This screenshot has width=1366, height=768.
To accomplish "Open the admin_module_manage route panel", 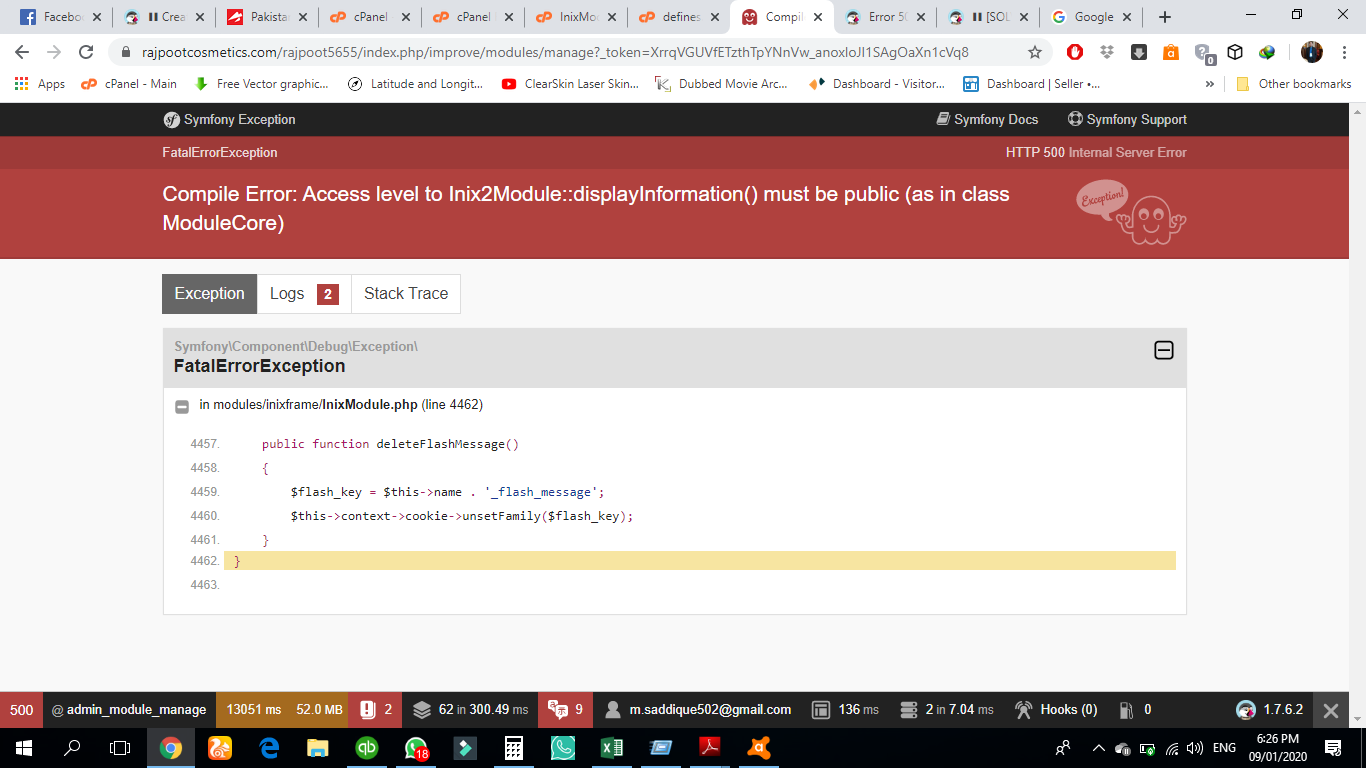I will coord(129,710).
